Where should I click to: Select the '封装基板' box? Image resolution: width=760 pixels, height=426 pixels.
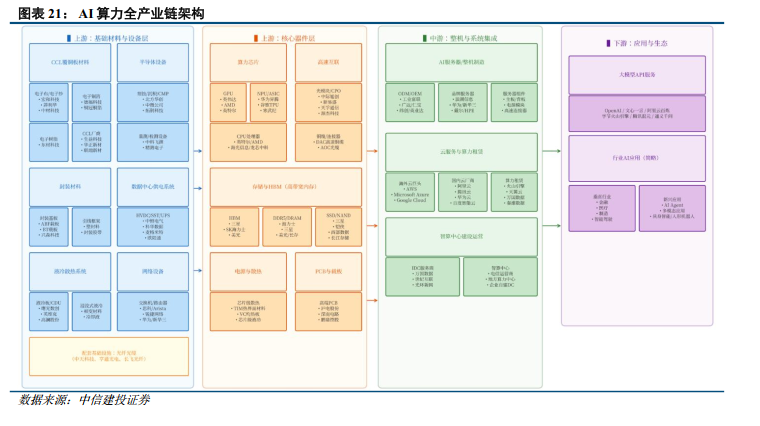coord(48,227)
